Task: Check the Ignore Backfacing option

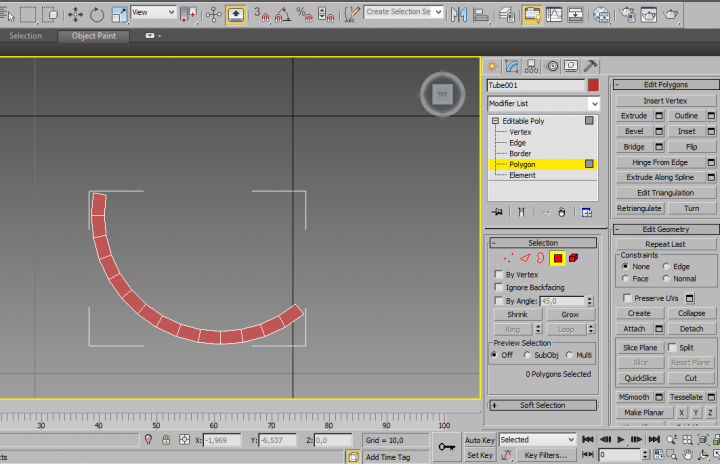Action: [x=499, y=287]
